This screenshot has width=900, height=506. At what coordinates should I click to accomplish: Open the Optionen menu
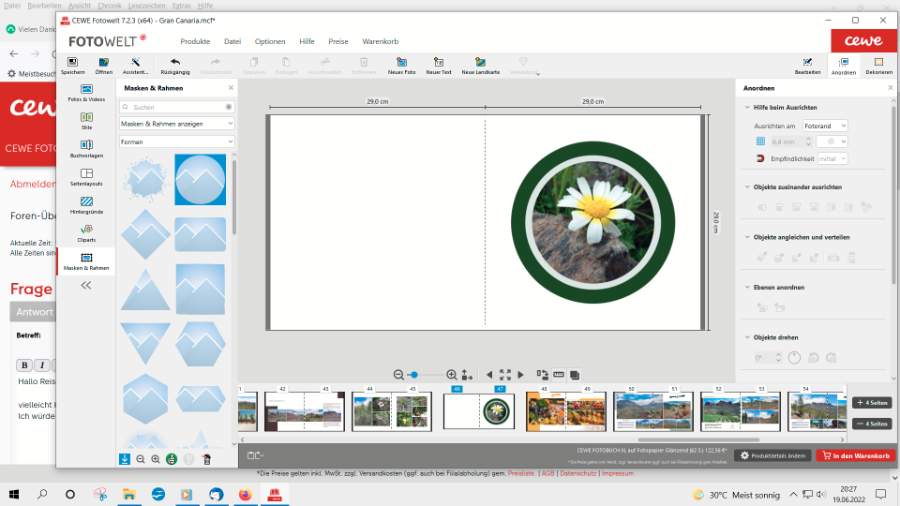pos(270,41)
